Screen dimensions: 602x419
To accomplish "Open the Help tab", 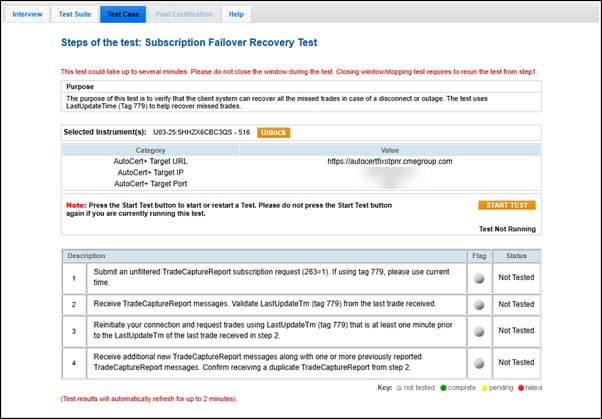I will [236, 14].
